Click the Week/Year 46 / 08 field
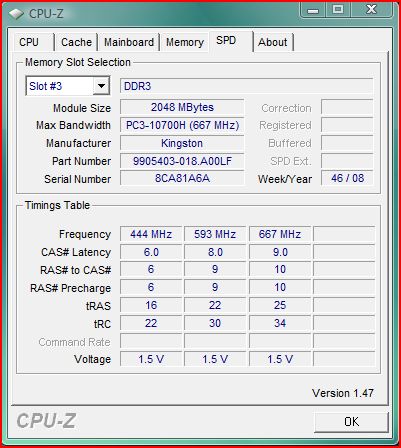401x448 pixels. click(x=347, y=178)
